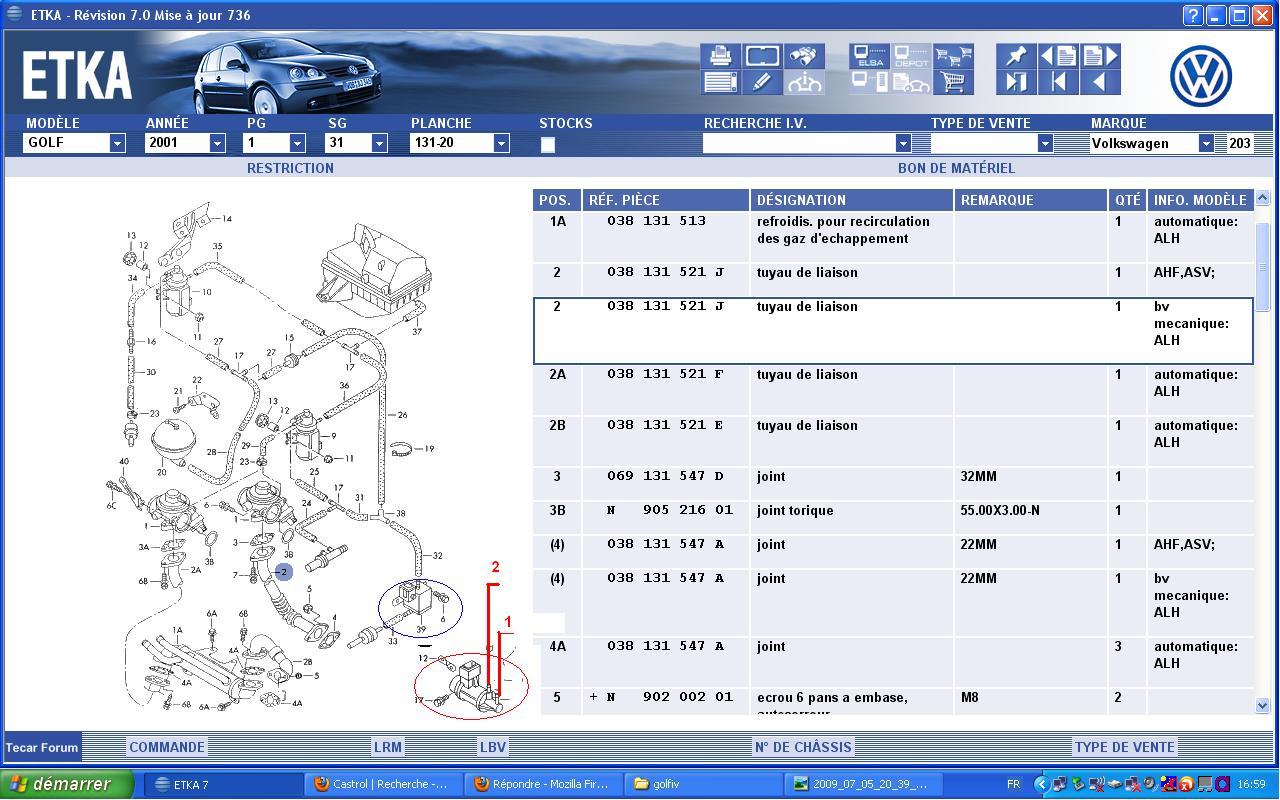The height and width of the screenshot is (800, 1280).
Task: Click the LBV button
Action: 493,747
